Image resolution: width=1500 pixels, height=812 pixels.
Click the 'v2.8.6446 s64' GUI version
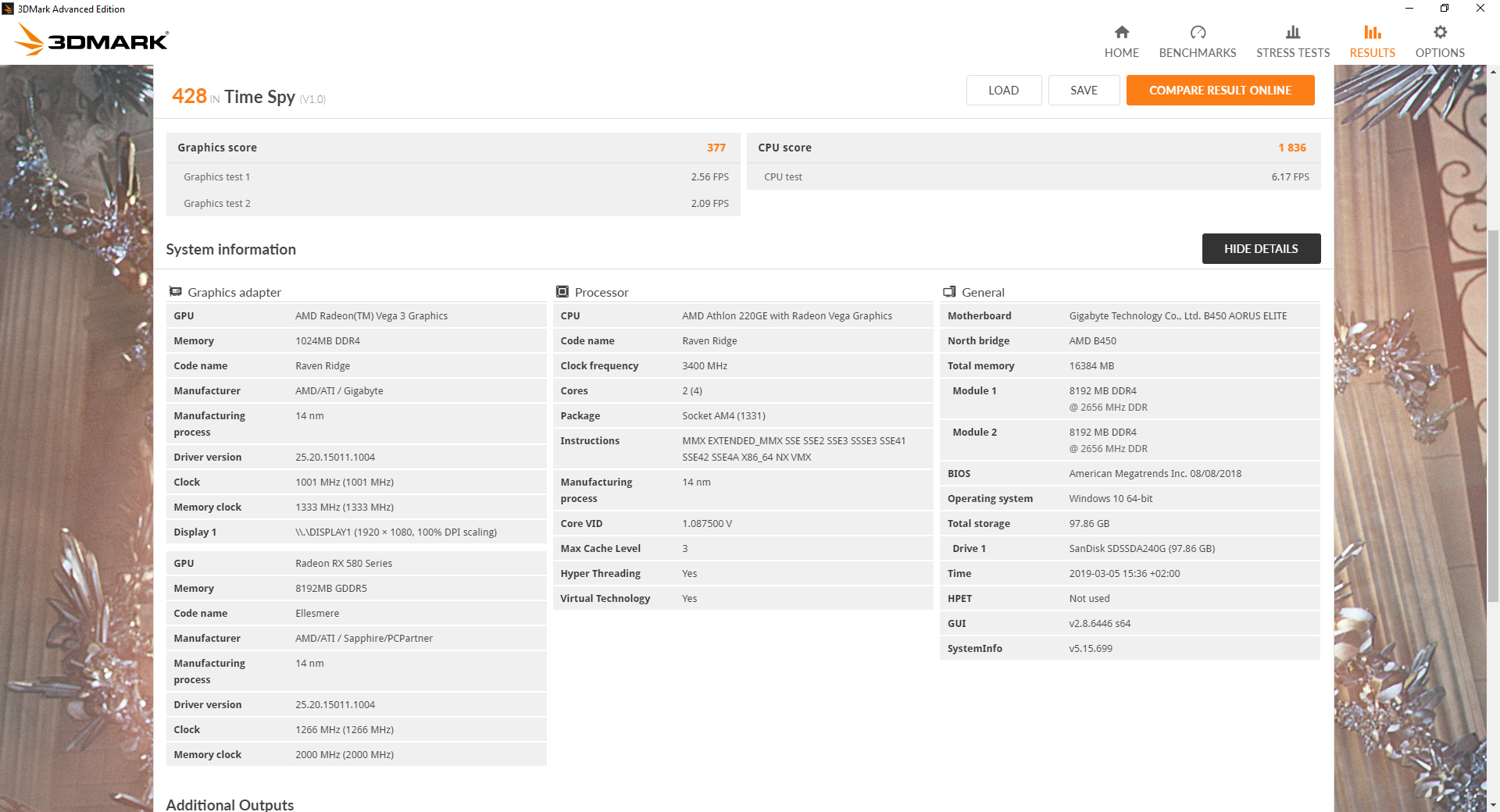[1099, 624]
